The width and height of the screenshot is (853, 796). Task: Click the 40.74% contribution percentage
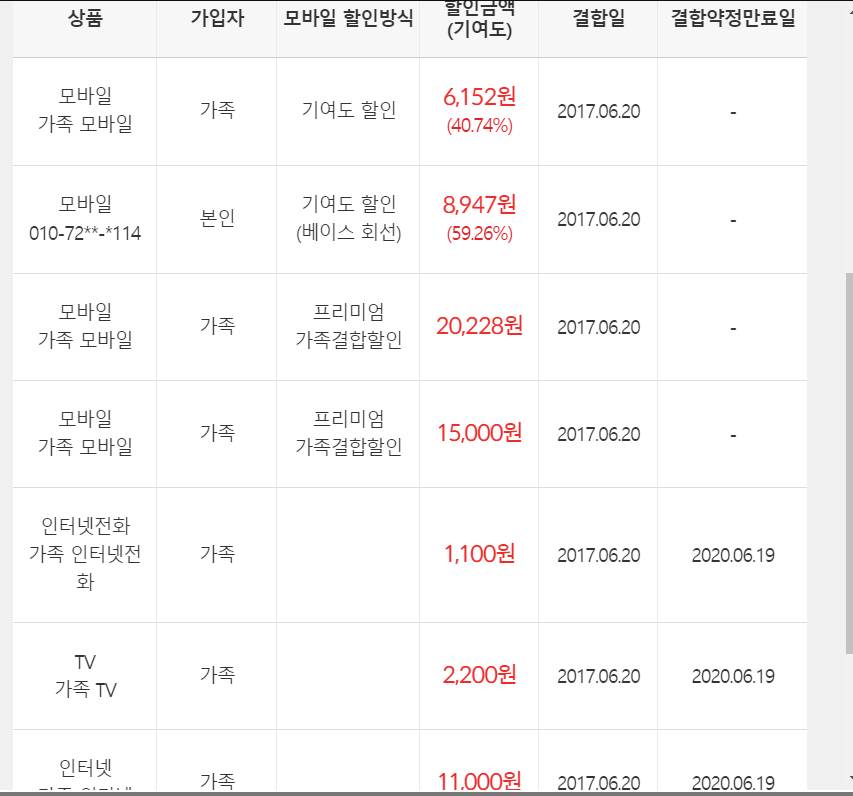coord(479,126)
